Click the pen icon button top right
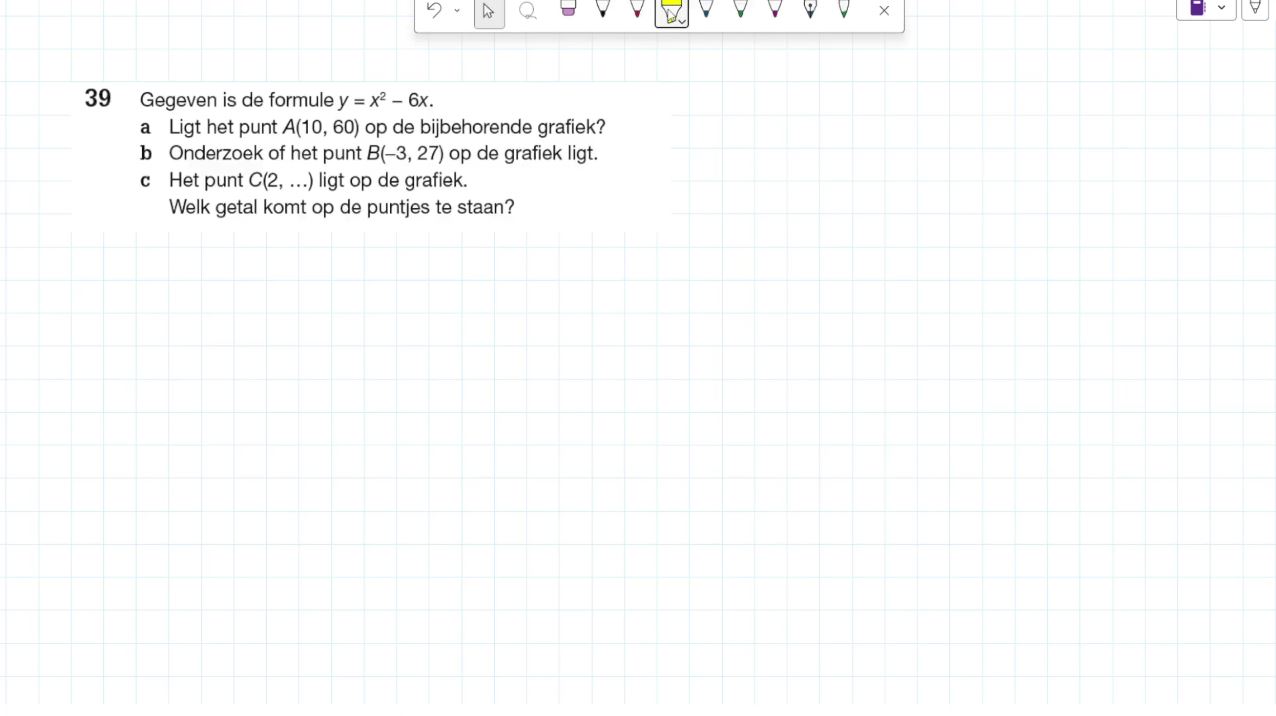The image size is (1276, 716). (1255, 8)
